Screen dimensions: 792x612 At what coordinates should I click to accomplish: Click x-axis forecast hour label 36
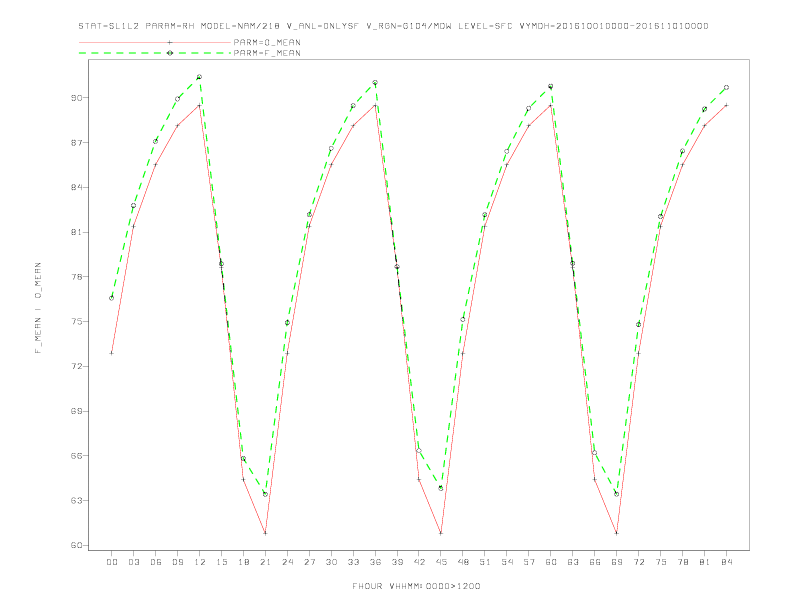375,562
